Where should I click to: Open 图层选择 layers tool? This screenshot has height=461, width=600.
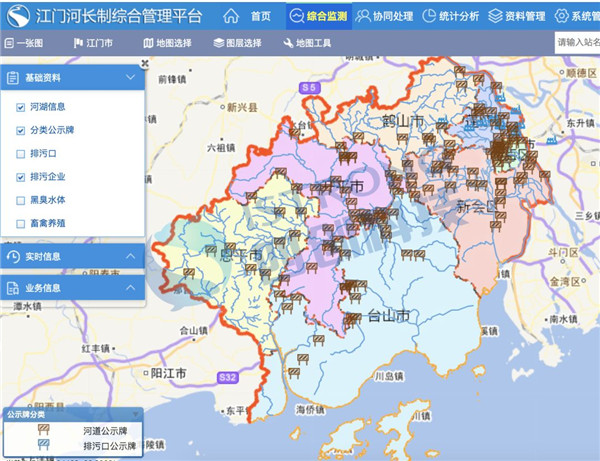[x=219, y=43]
